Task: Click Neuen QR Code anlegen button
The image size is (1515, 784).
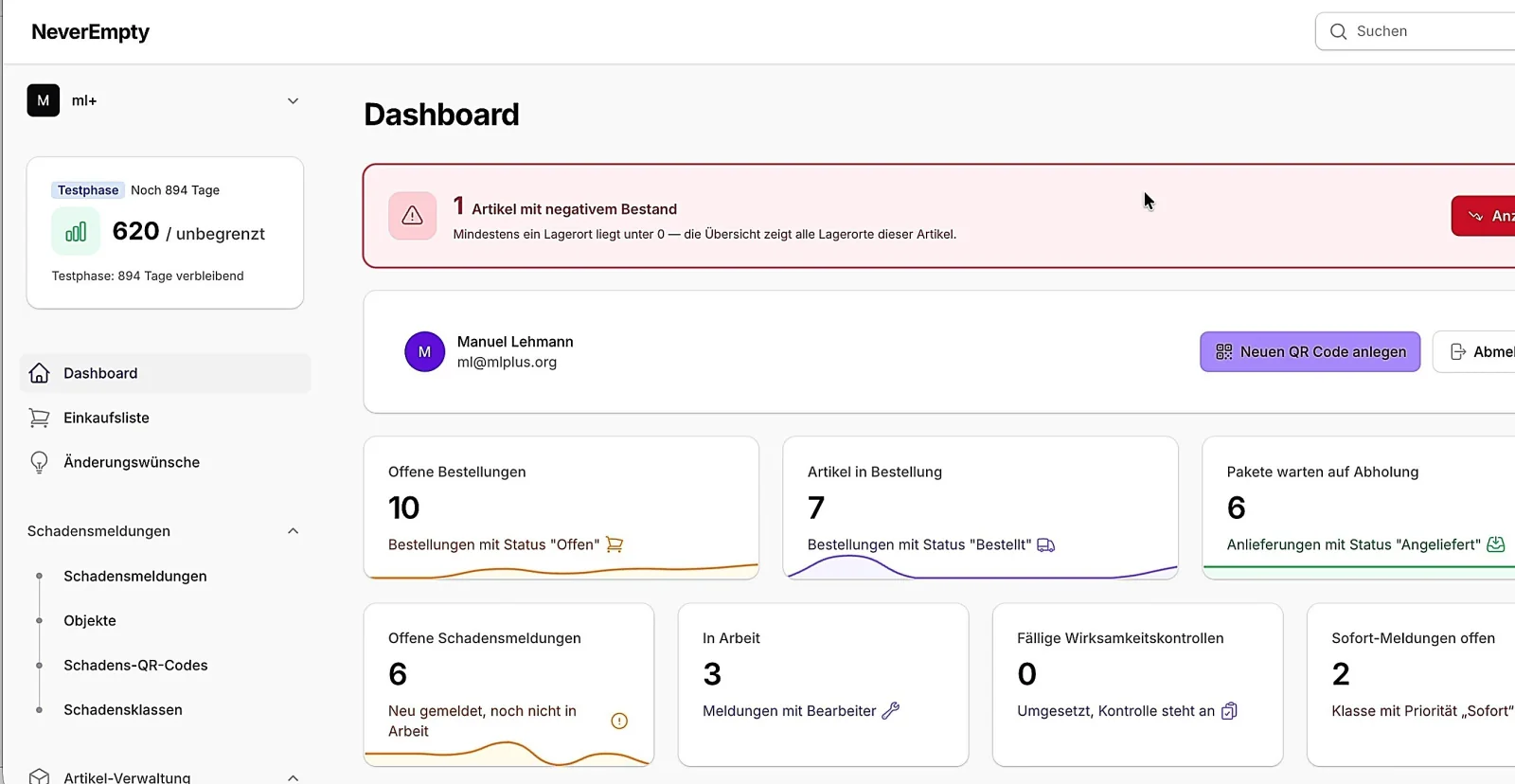Action: [x=1310, y=352]
